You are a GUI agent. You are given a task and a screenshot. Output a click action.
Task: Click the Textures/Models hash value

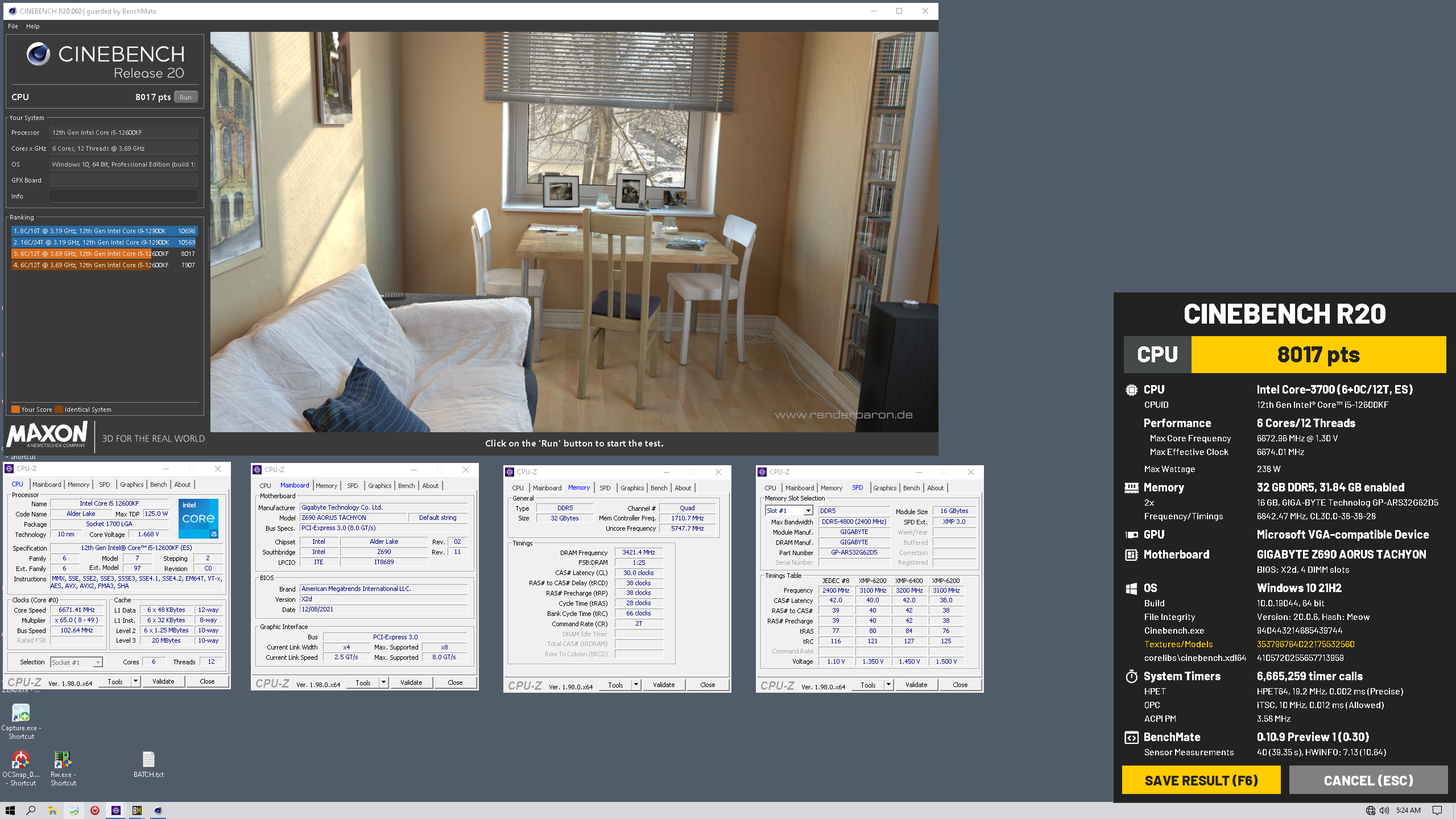1305,644
